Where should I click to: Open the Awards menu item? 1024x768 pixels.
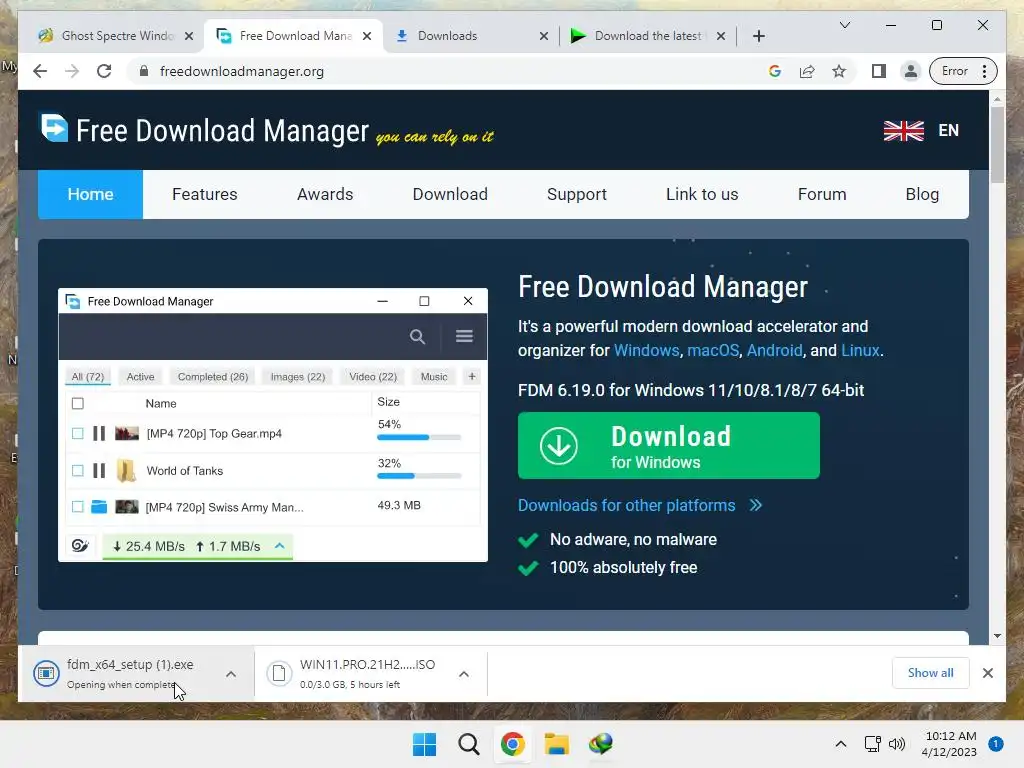[325, 194]
